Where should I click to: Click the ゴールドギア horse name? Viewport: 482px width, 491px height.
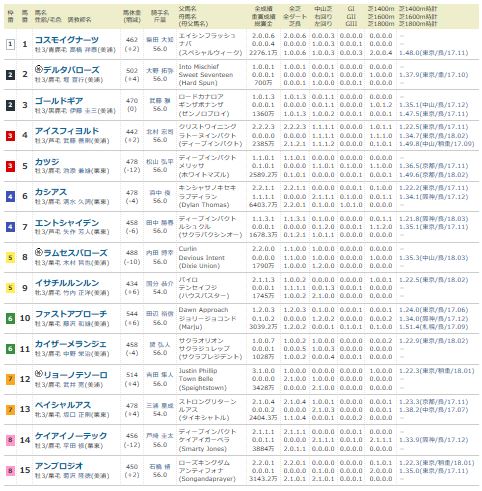pos(59,101)
